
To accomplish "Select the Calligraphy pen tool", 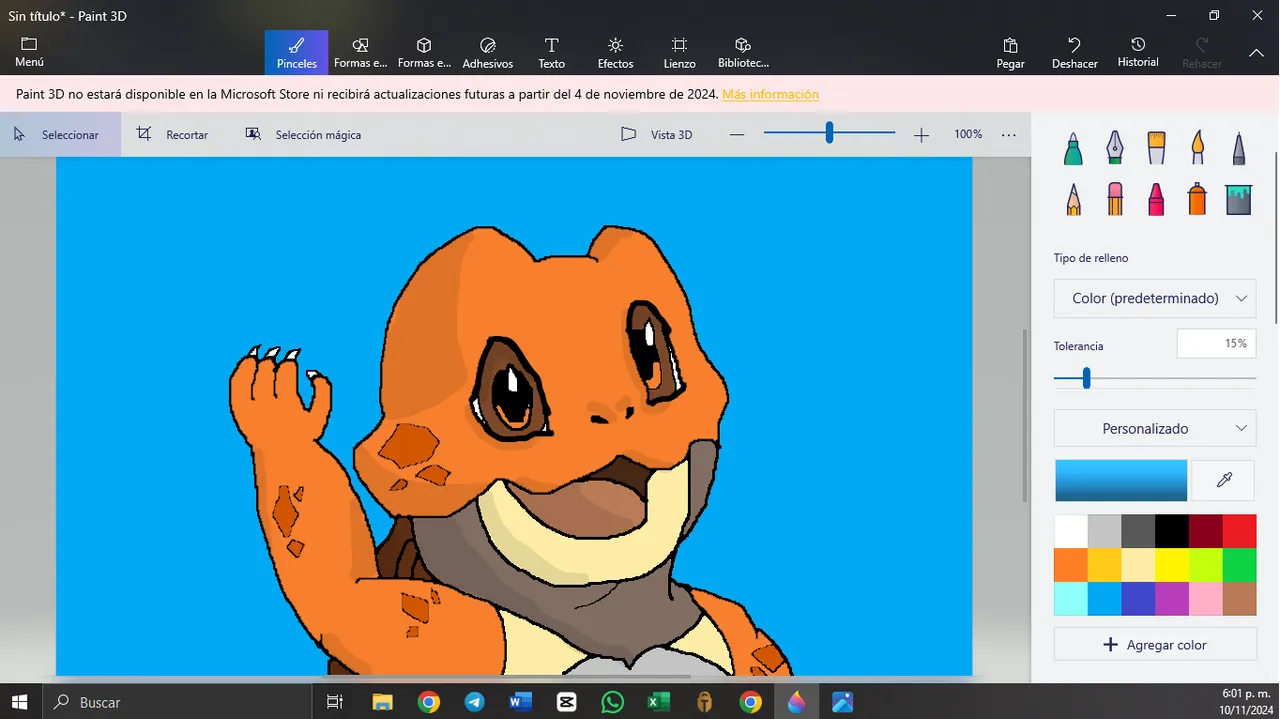I will (1114, 148).
